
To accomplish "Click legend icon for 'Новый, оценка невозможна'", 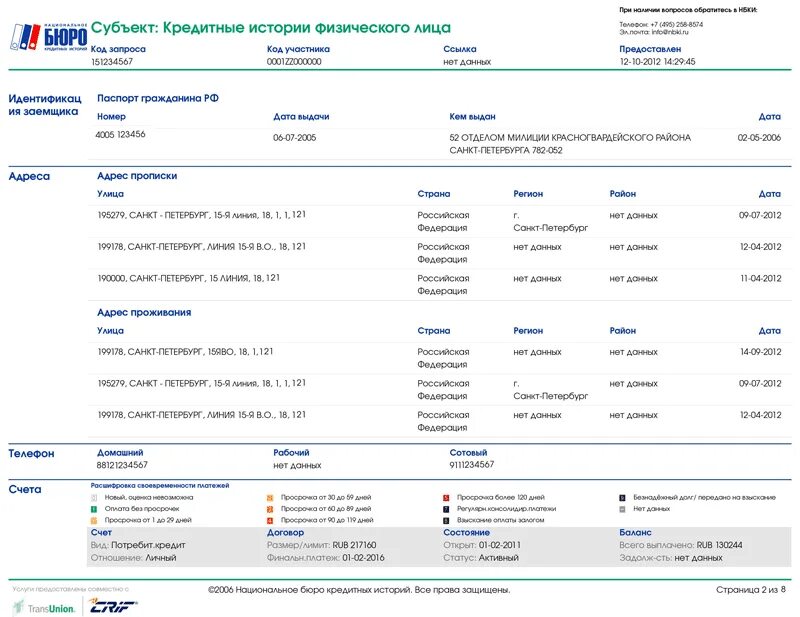I will point(94,498).
